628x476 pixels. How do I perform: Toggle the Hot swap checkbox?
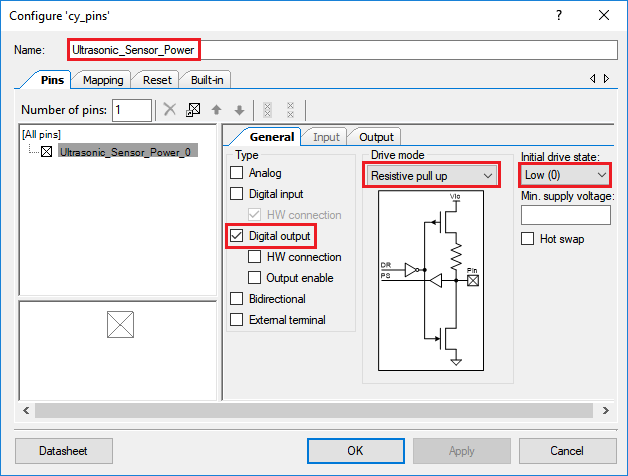pyautogui.click(x=527, y=238)
